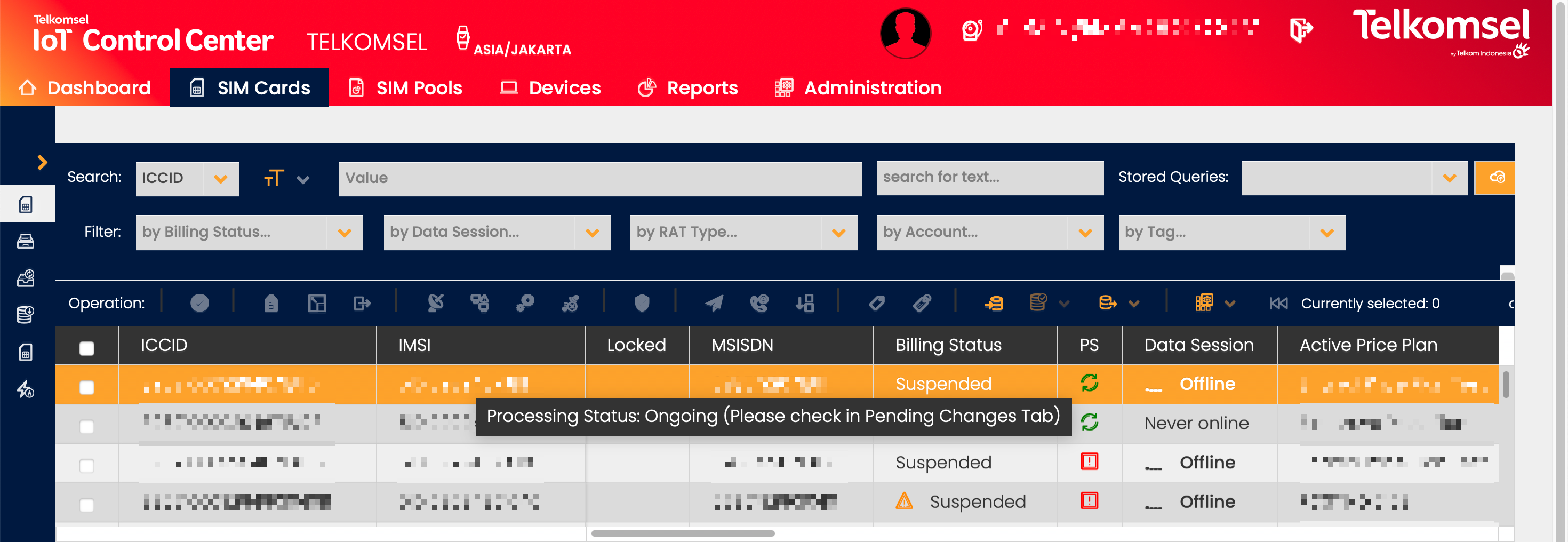1568x542 pixels.
Task: Click the paper plane send icon
Action: click(714, 302)
